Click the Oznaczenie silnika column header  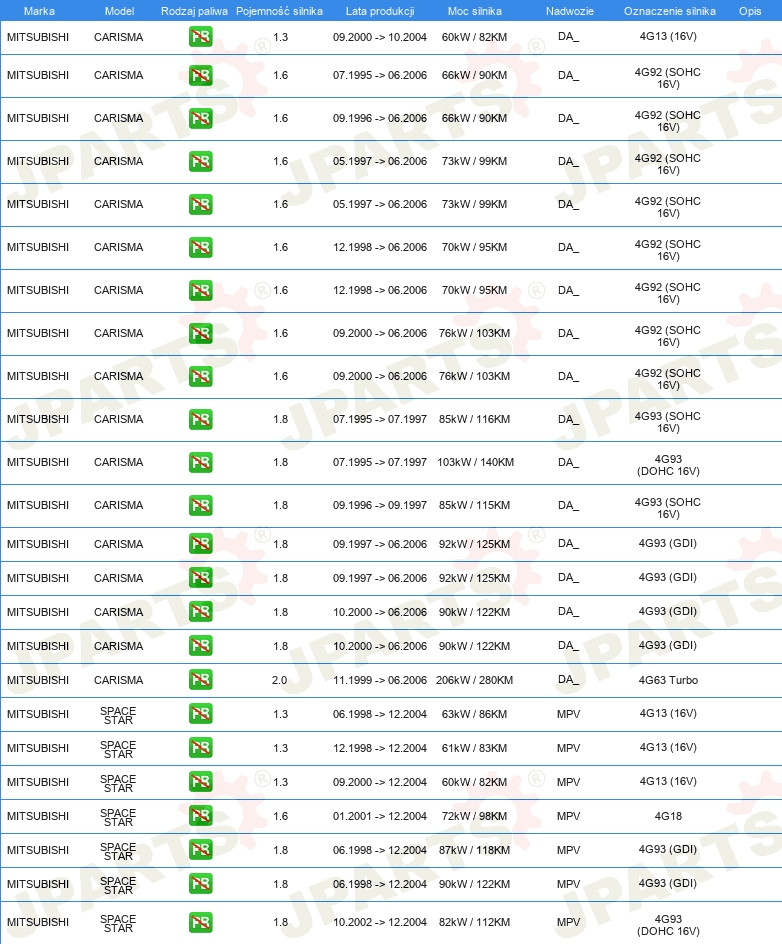click(x=669, y=11)
